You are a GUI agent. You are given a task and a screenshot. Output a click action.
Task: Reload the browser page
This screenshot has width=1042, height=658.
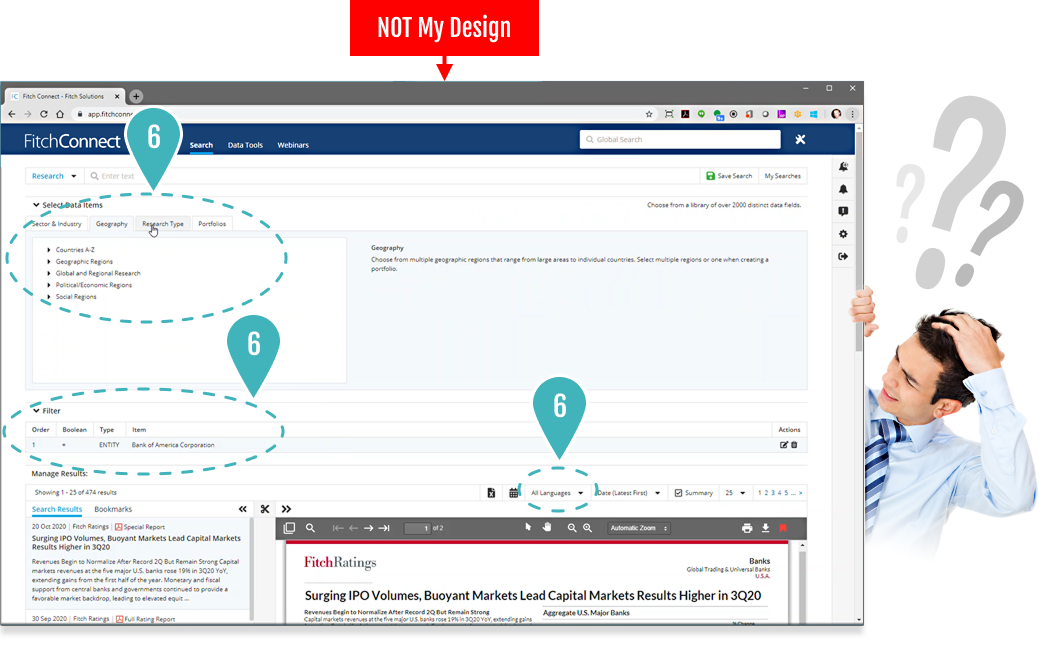[x=44, y=114]
